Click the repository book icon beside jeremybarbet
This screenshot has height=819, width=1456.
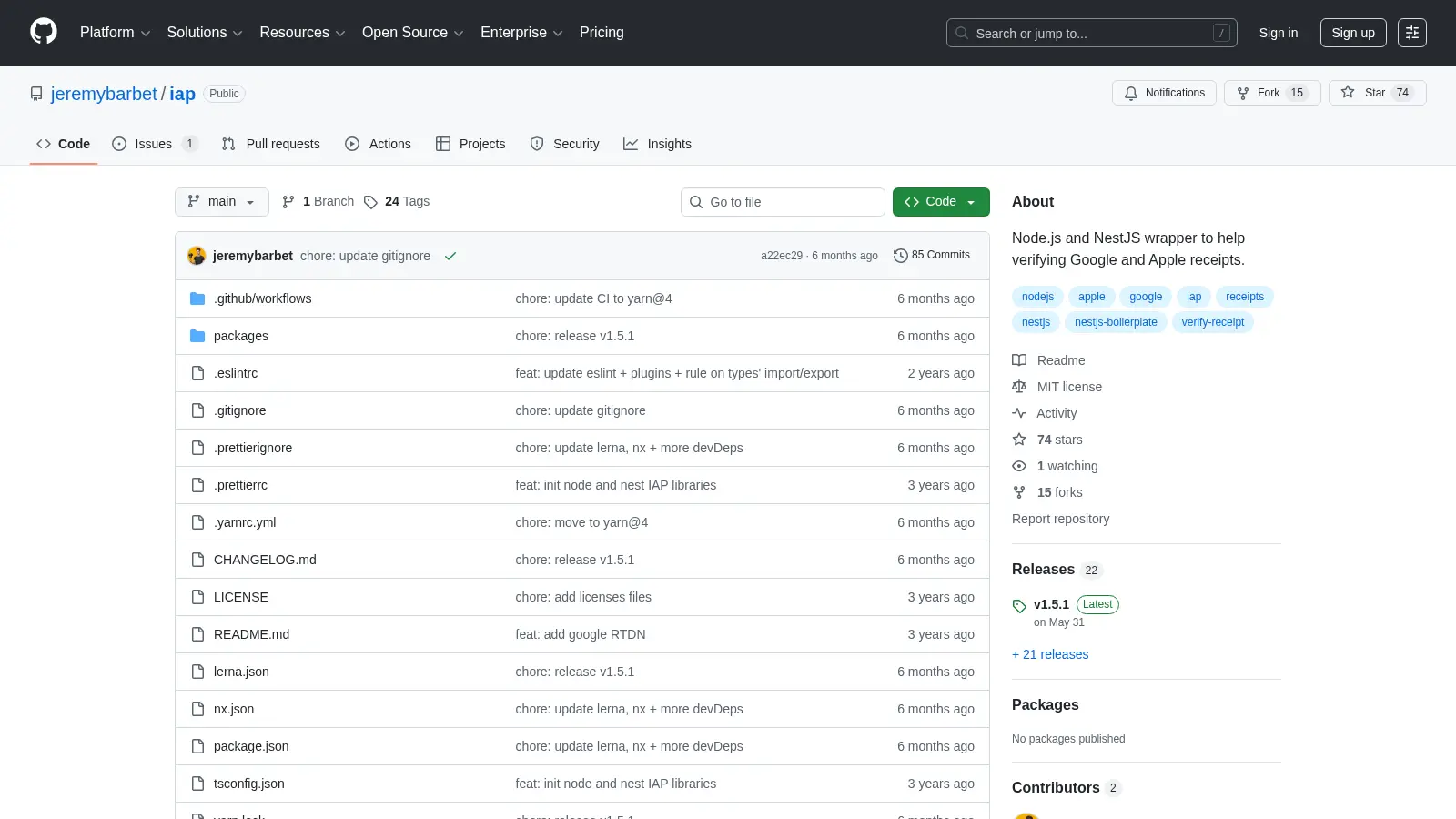pyautogui.click(x=36, y=94)
